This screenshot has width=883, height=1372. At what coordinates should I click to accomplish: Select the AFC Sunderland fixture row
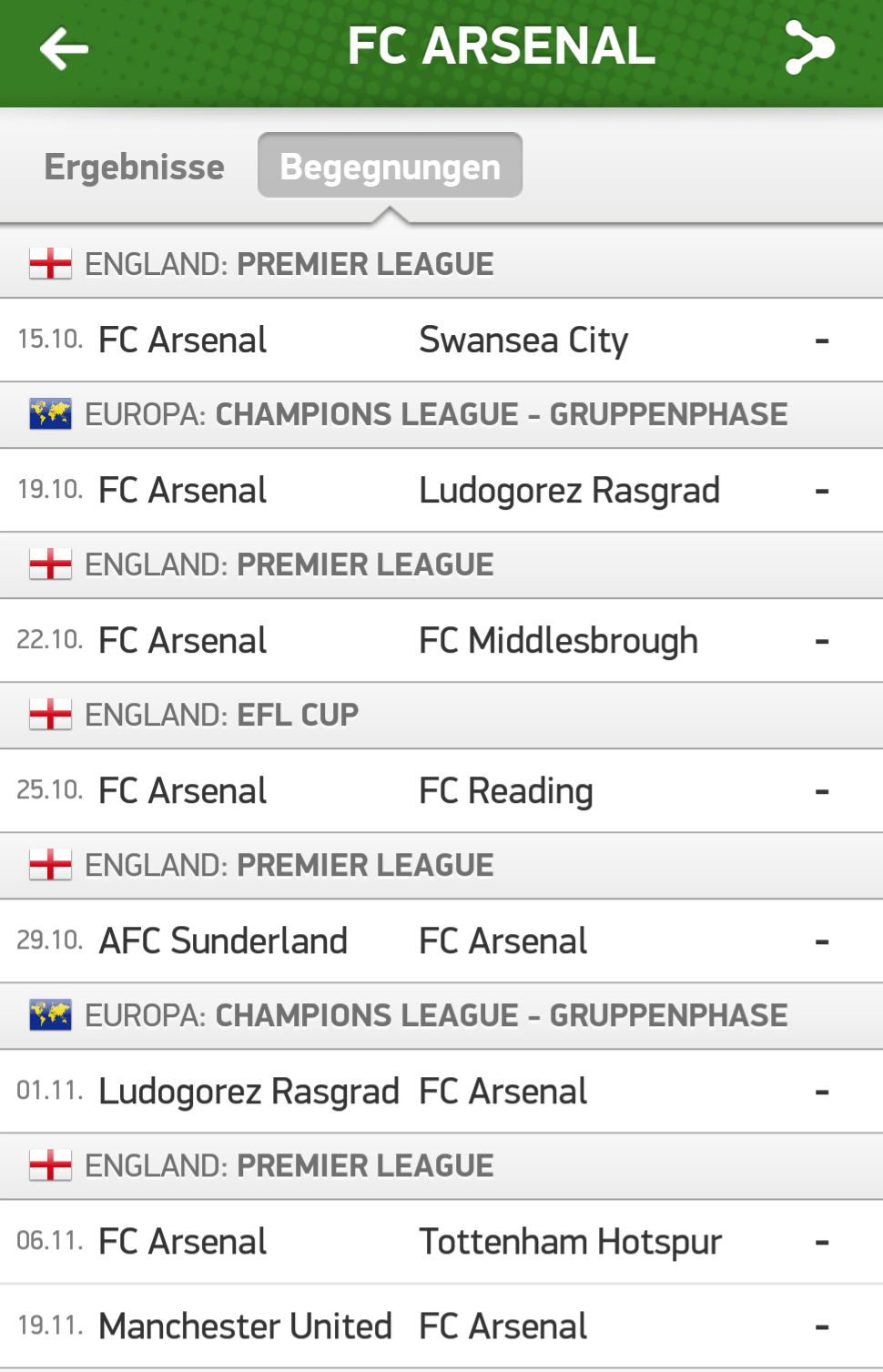(x=441, y=941)
